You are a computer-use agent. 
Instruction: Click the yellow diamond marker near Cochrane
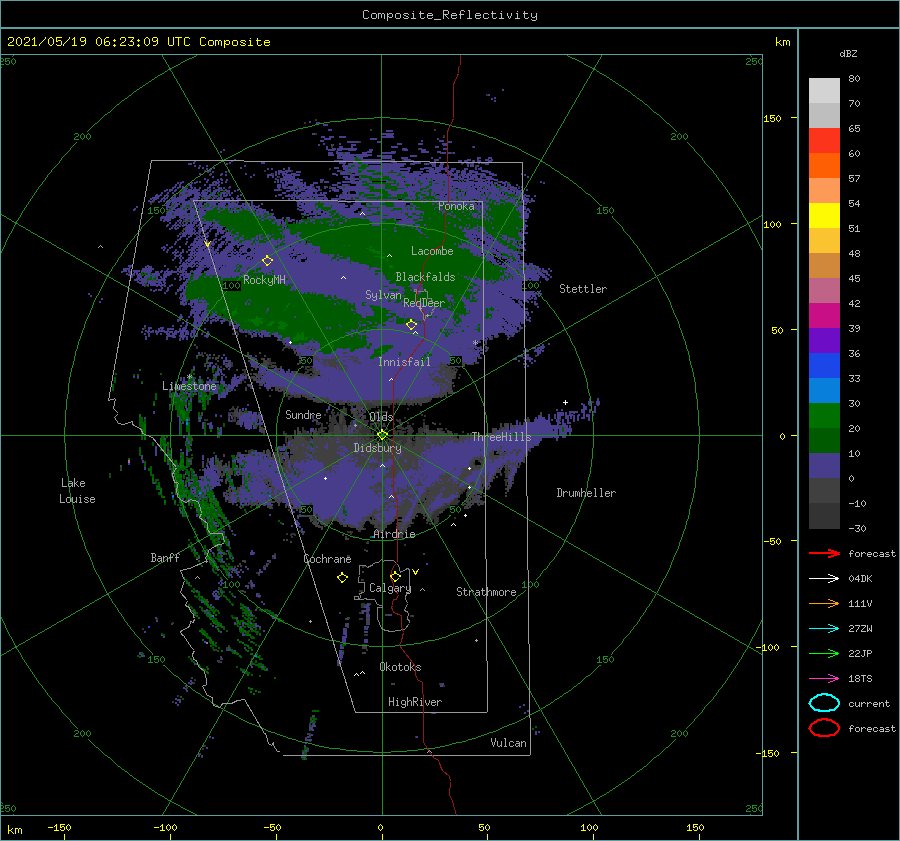[x=342, y=578]
